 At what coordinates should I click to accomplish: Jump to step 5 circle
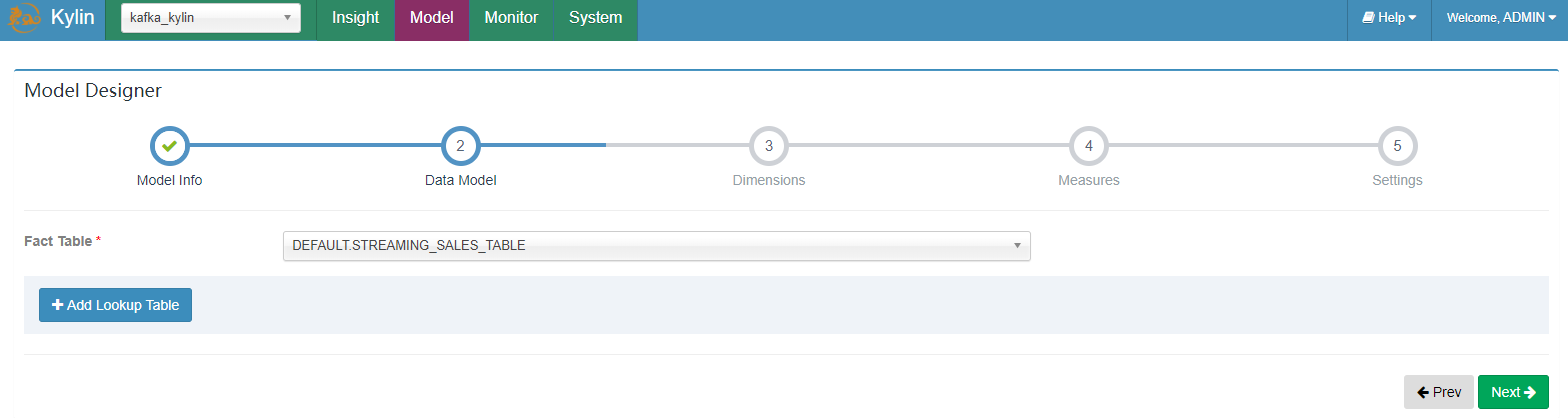pyautogui.click(x=1397, y=146)
